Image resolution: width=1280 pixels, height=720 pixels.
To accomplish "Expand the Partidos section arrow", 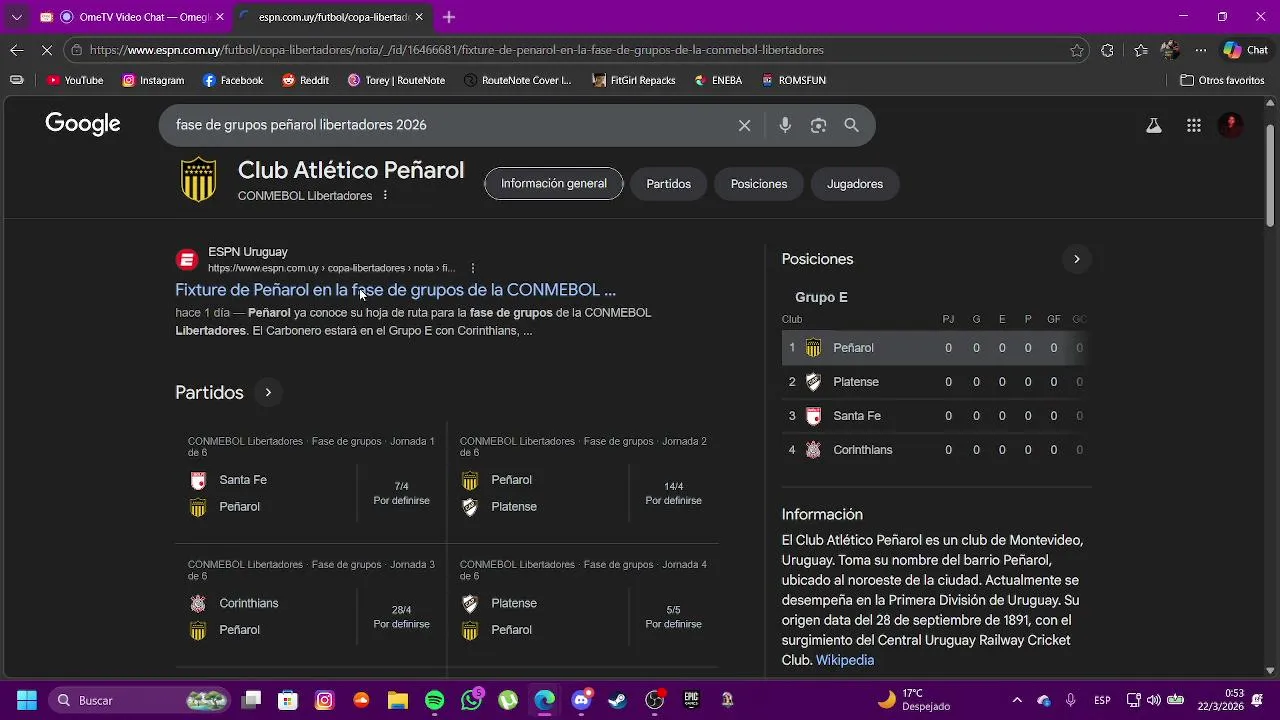I will 268,393.
